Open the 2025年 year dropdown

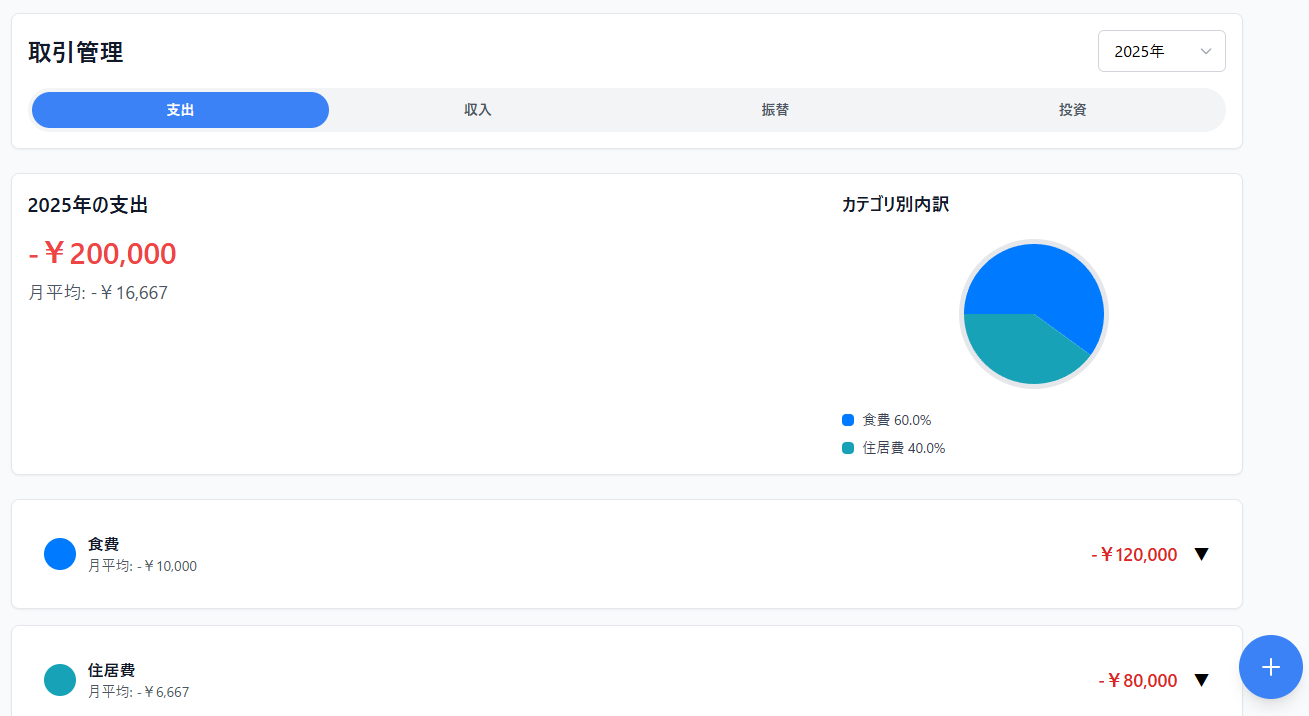pos(1161,51)
